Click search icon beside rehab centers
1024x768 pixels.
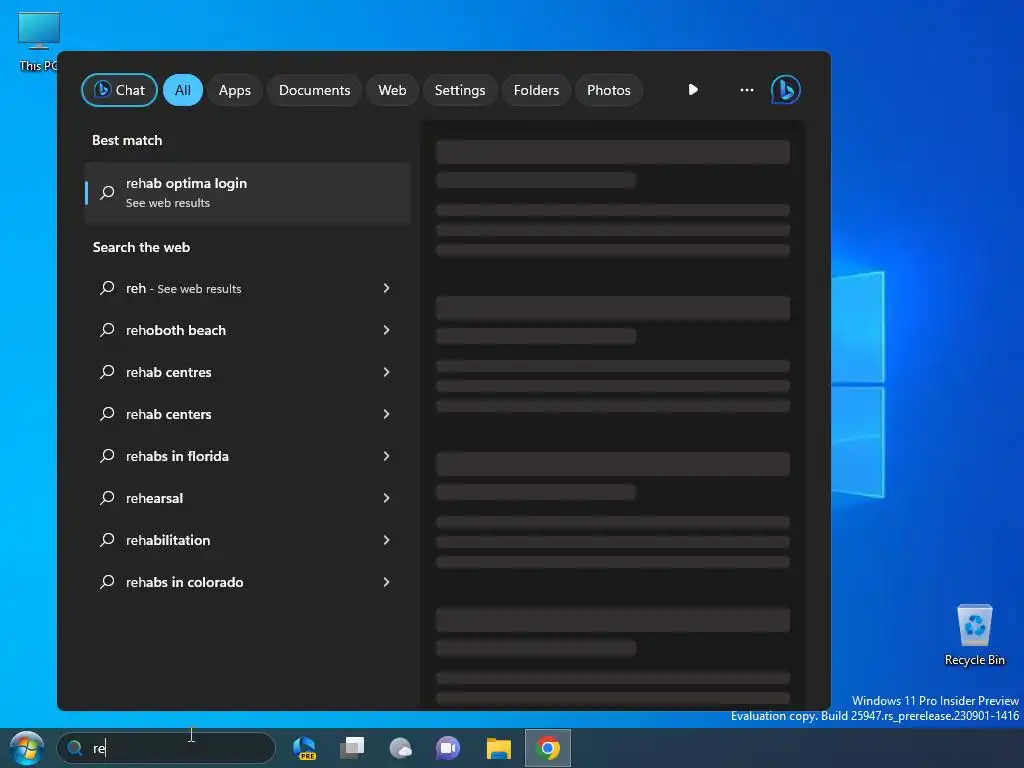pyautogui.click(x=107, y=414)
